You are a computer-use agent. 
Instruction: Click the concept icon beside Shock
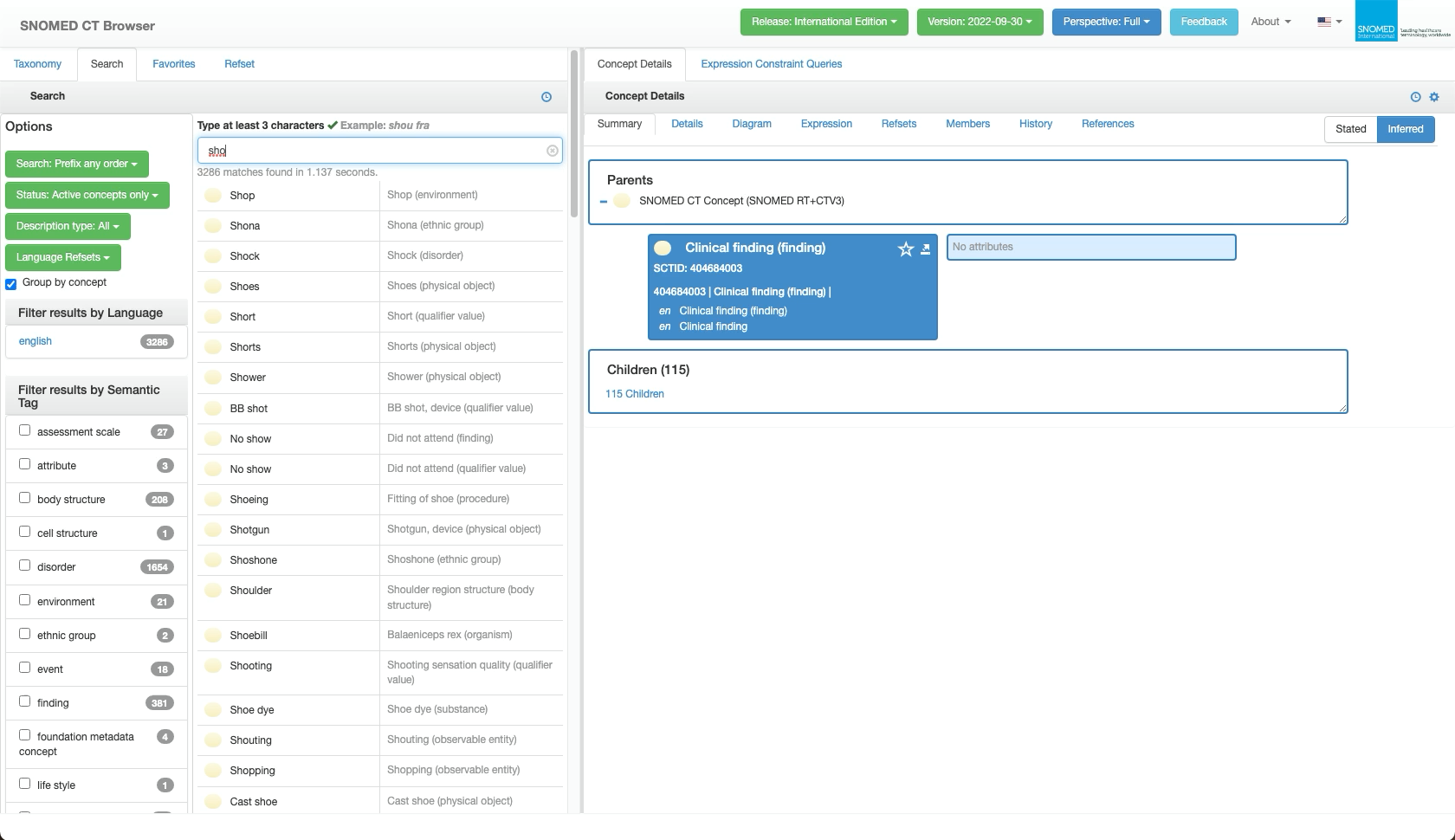[212, 256]
